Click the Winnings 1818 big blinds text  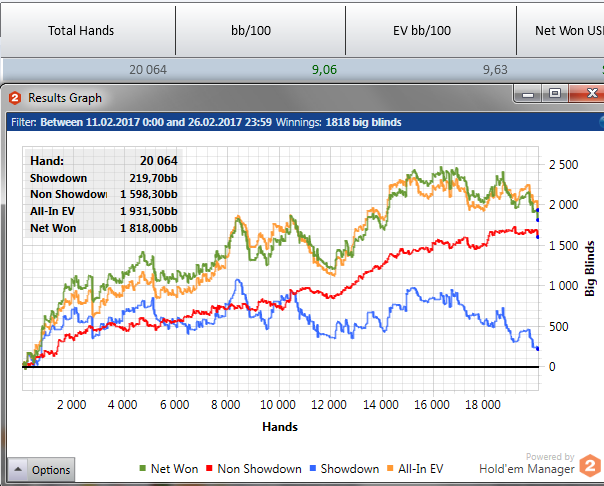339,122
